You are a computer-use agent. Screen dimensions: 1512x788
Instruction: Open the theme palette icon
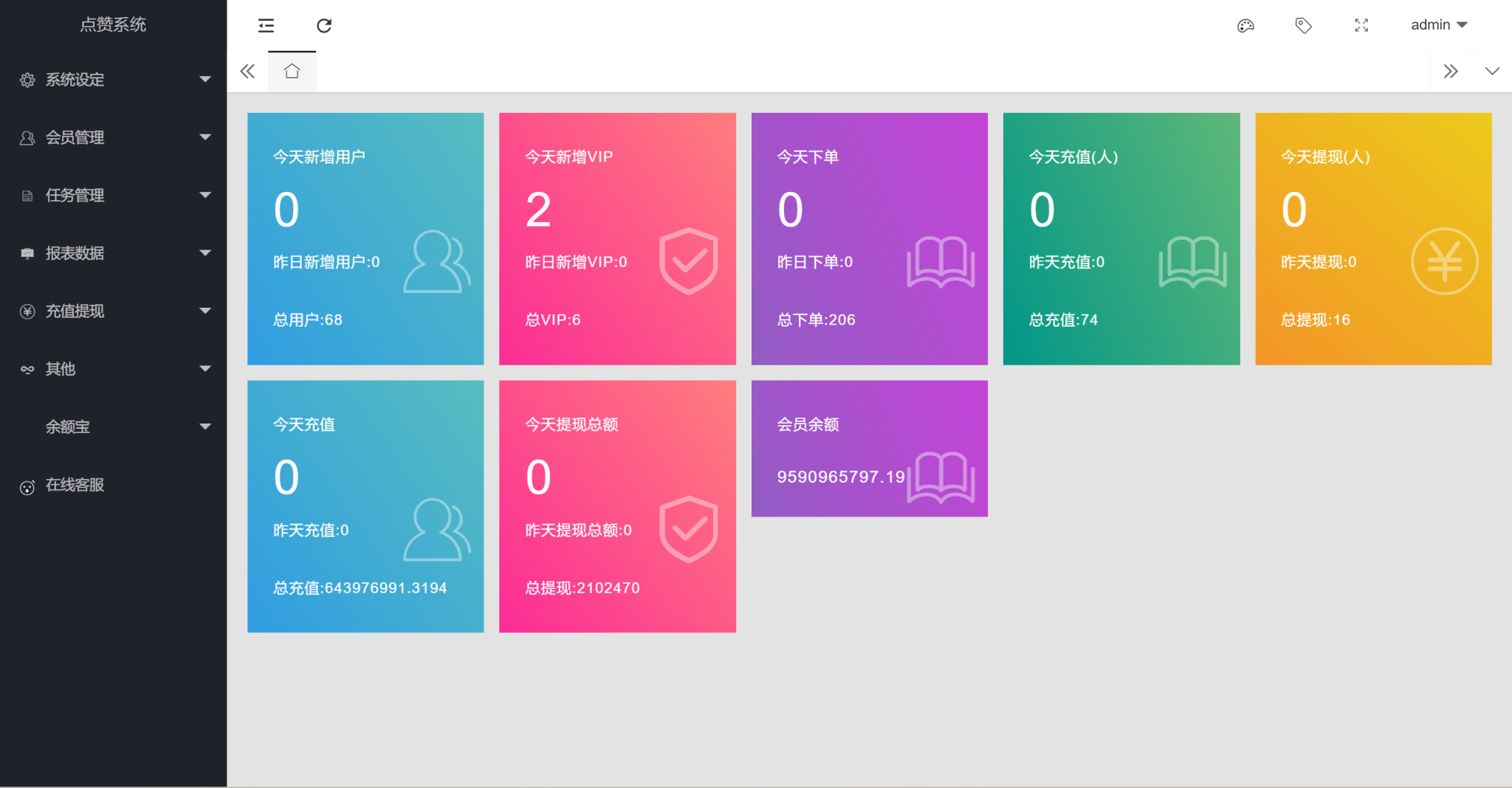[x=1245, y=26]
